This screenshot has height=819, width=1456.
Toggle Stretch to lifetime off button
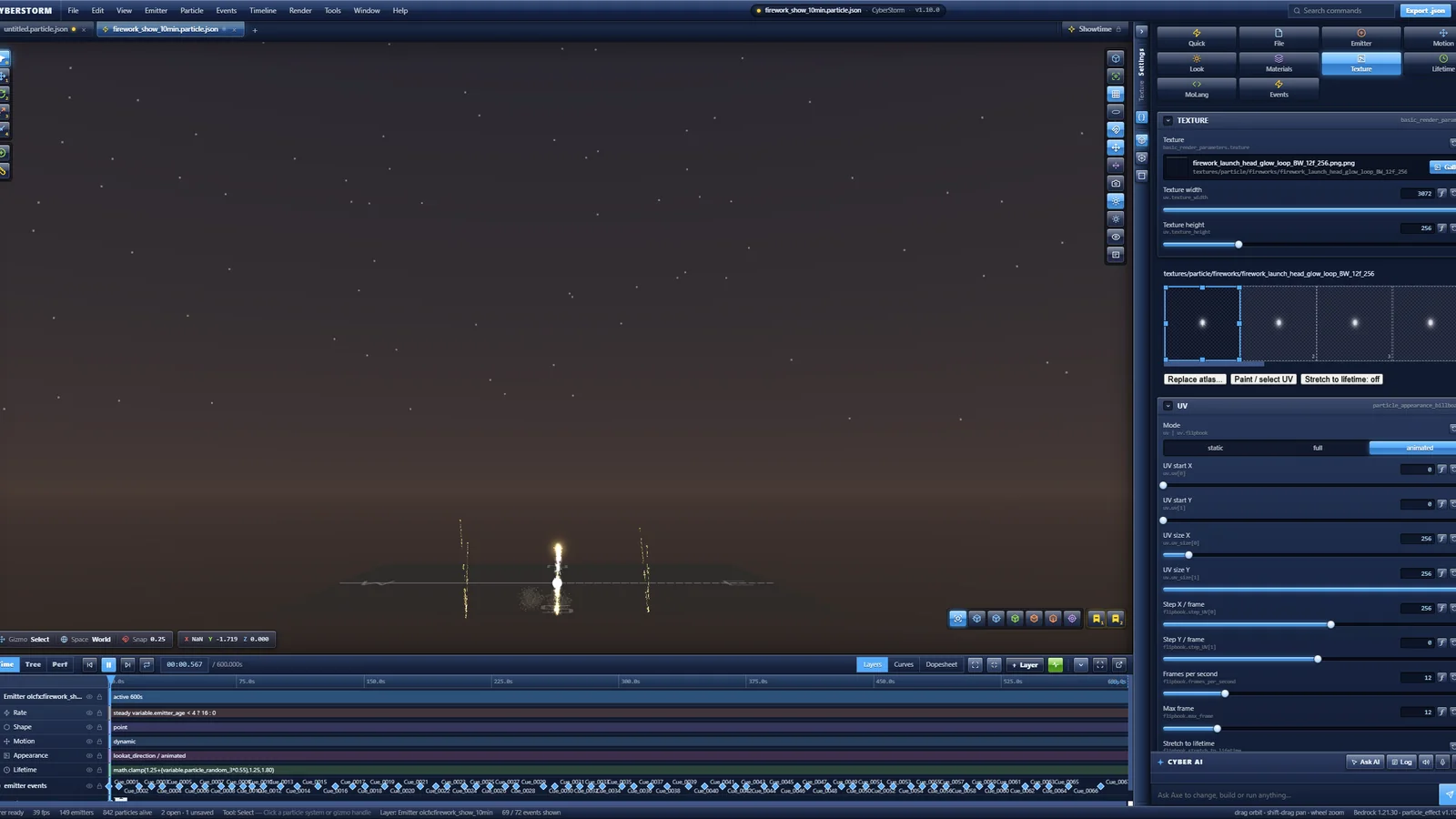tap(1341, 379)
